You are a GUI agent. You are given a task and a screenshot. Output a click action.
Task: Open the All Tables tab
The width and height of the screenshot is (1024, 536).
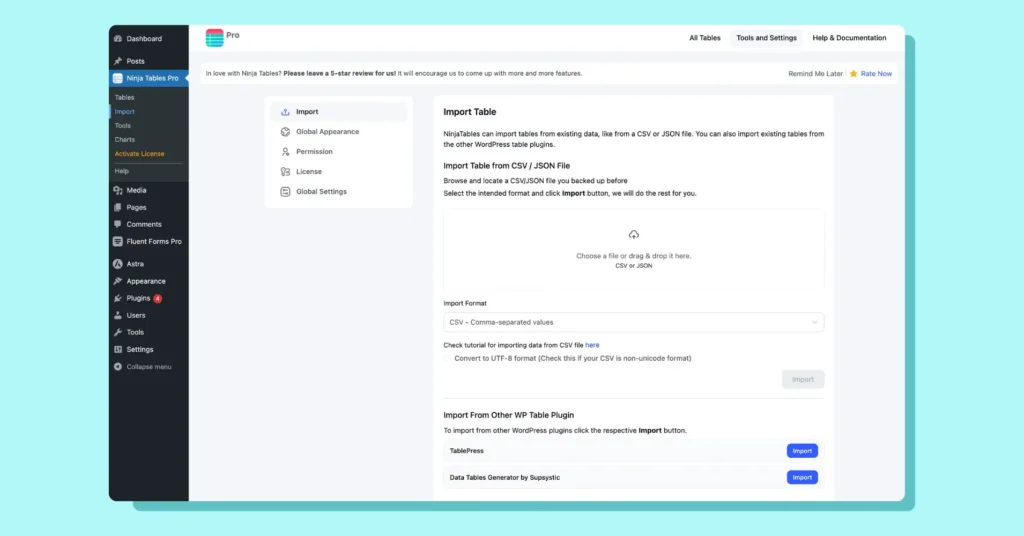705,38
